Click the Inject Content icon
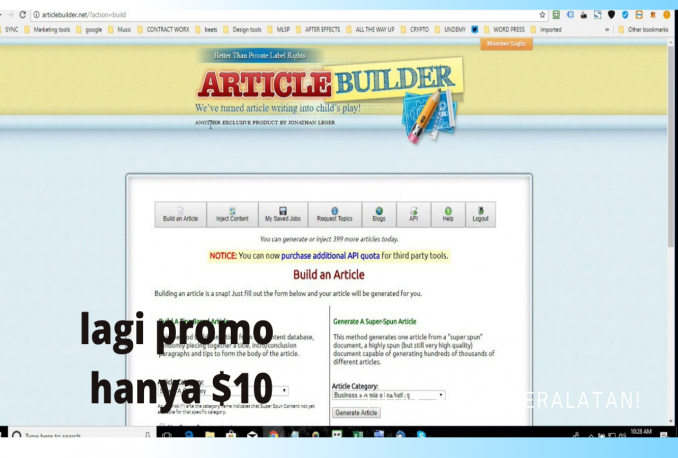Viewport: 678px width, 458px height. click(x=232, y=214)
